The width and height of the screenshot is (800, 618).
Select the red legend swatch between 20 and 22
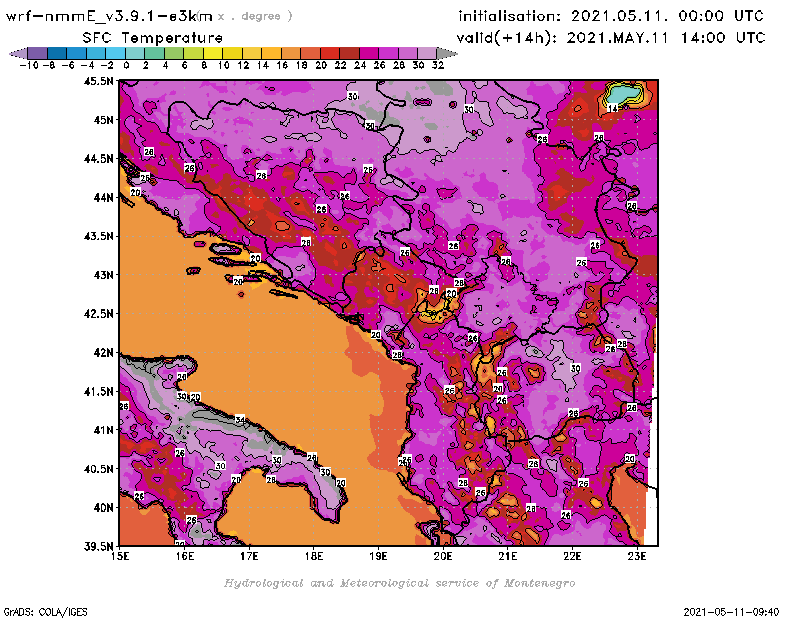(330, 54)
